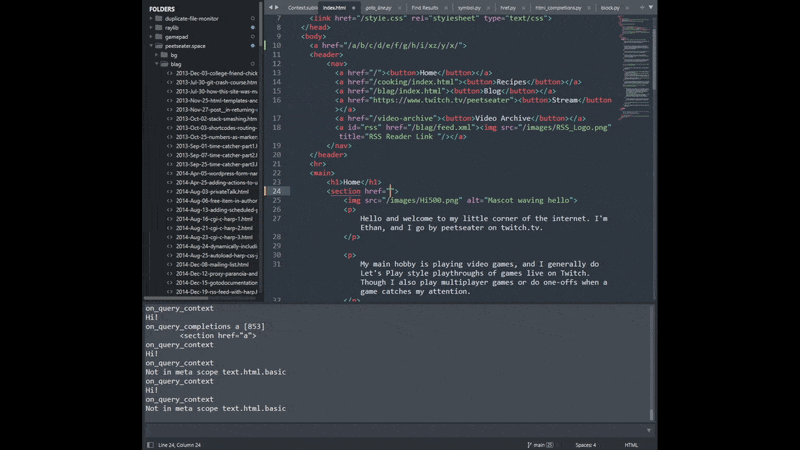800x450 pixels.
Task: Click "on_query_completions a [853]" in console
Action: 205,327
